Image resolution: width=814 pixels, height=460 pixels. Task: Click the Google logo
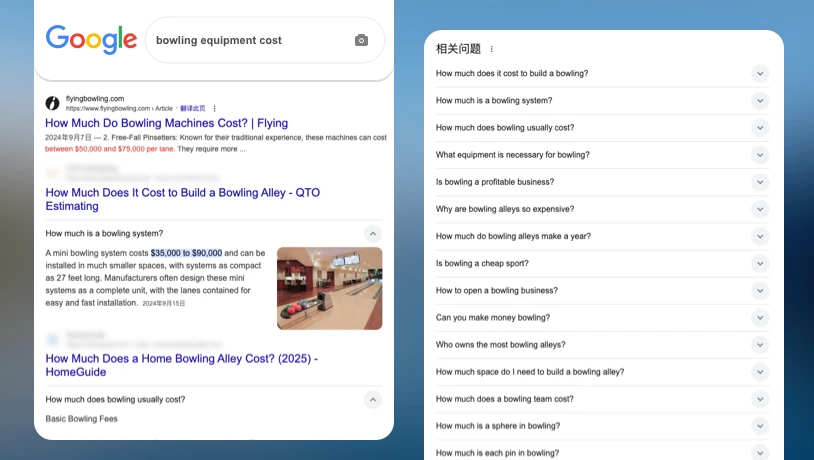point(91,40)
